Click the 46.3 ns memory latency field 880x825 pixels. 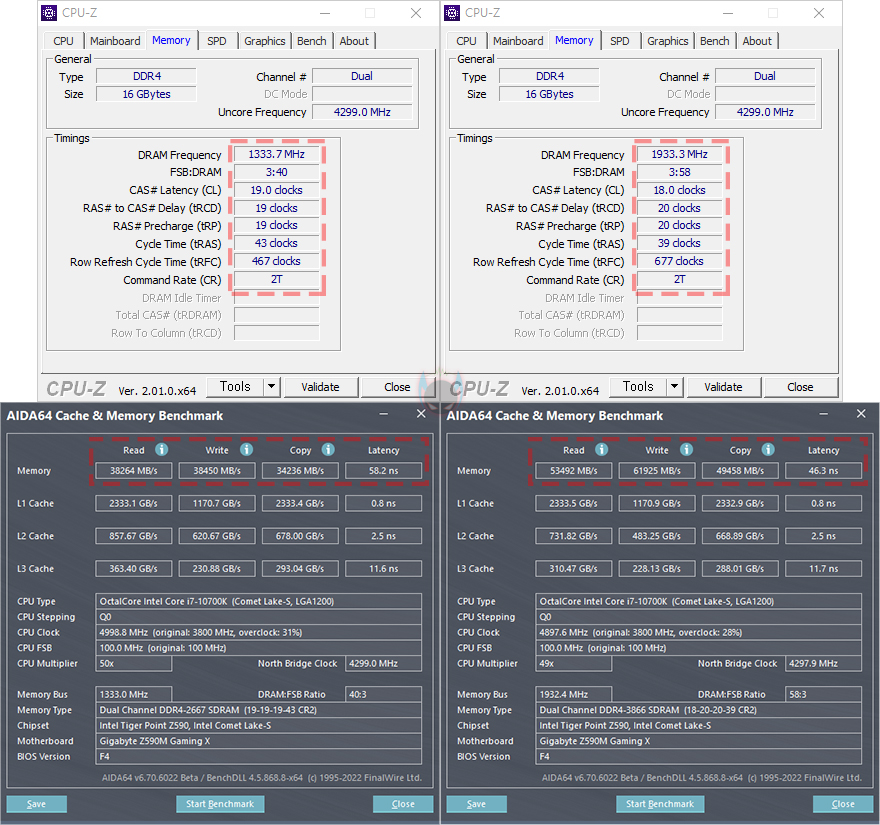823,470
